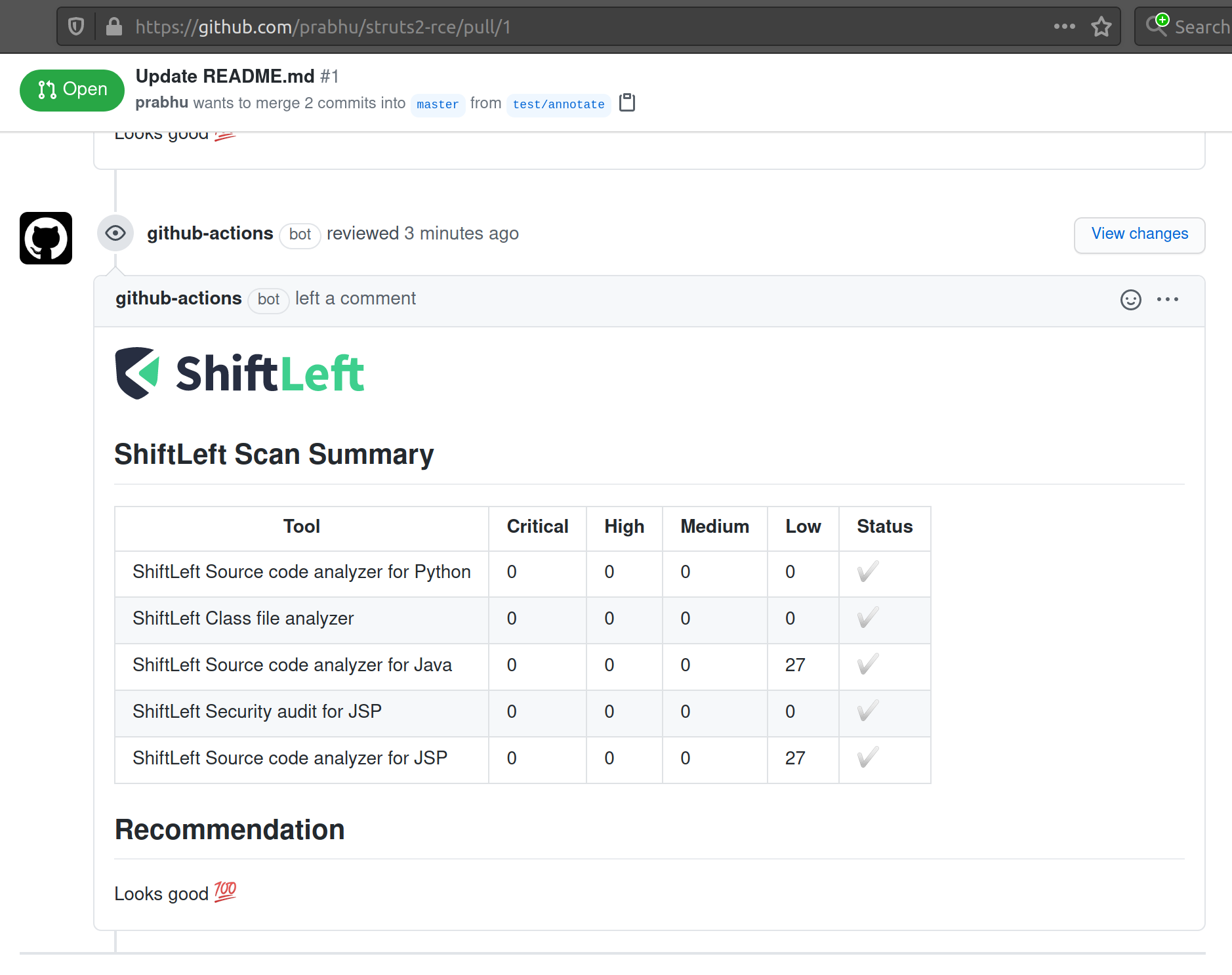
Task: Click the GitHub URL in the address bar
Action: tap(323, 27)
